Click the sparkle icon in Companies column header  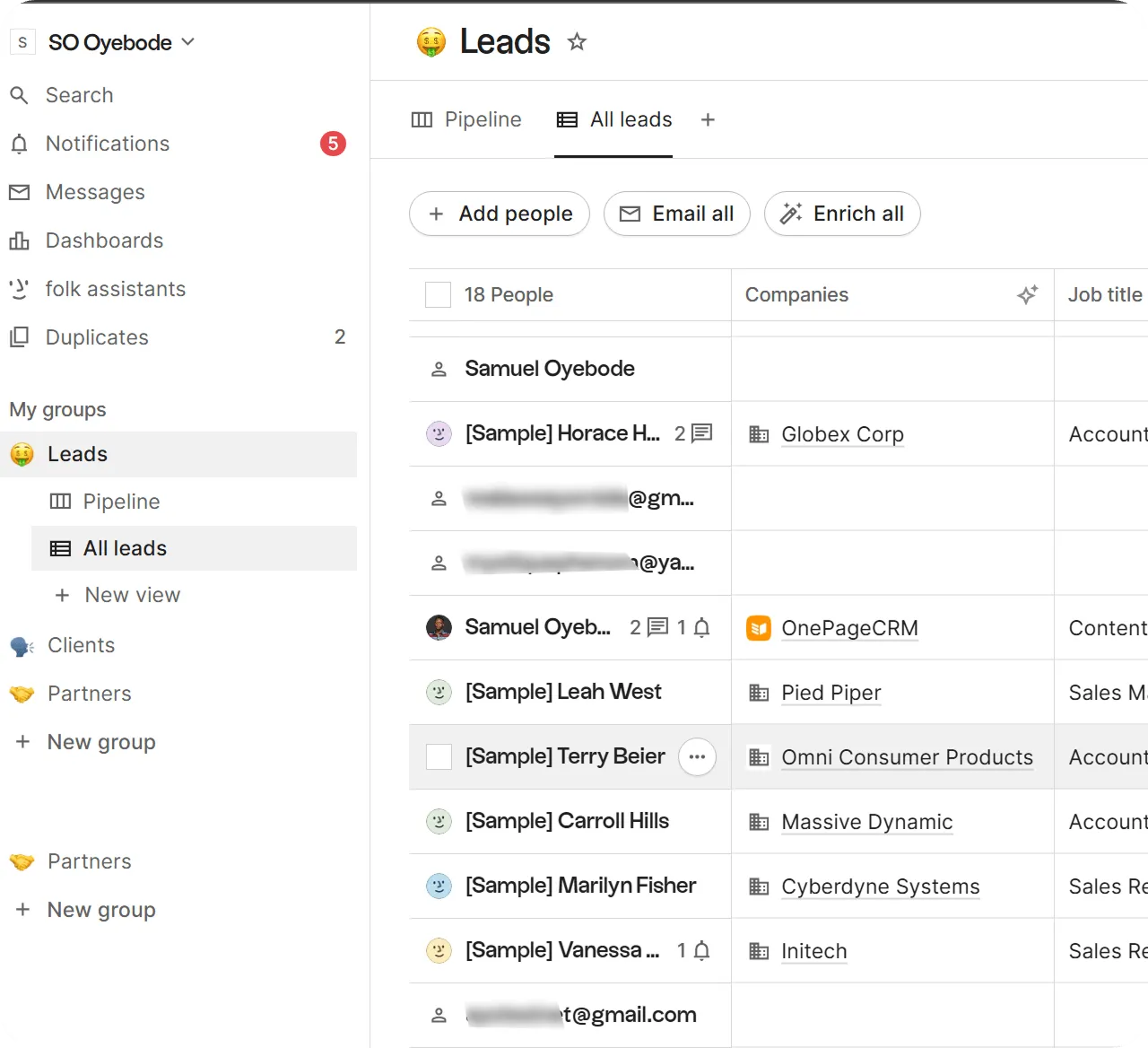[x=1027, y=294]
